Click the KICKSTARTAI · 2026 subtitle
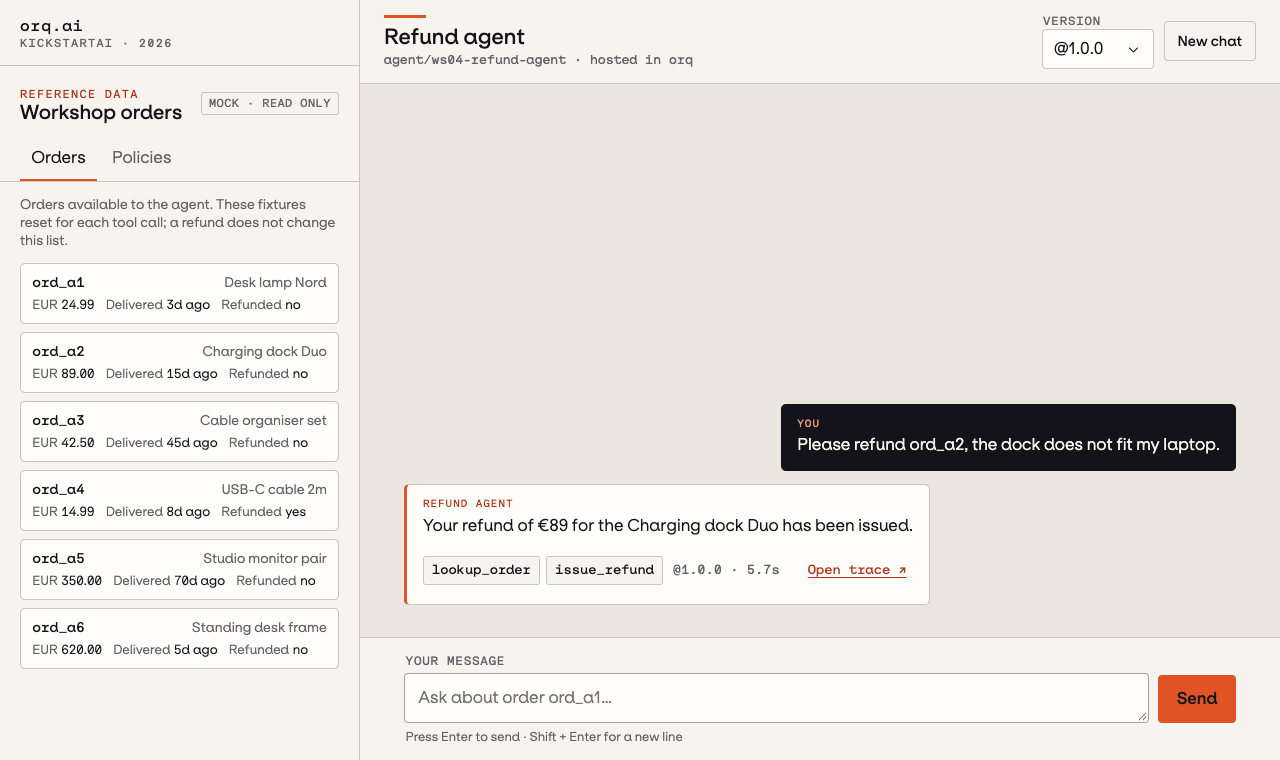This screenshot has height=760, width=1280. (96, 43)
